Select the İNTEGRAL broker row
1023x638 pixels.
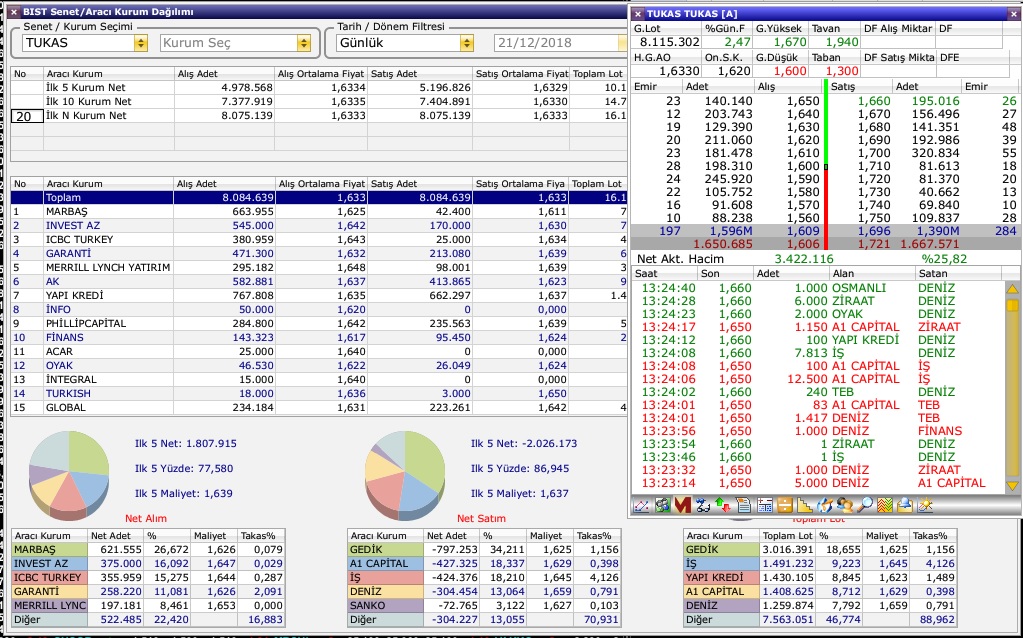pos(319,380)
